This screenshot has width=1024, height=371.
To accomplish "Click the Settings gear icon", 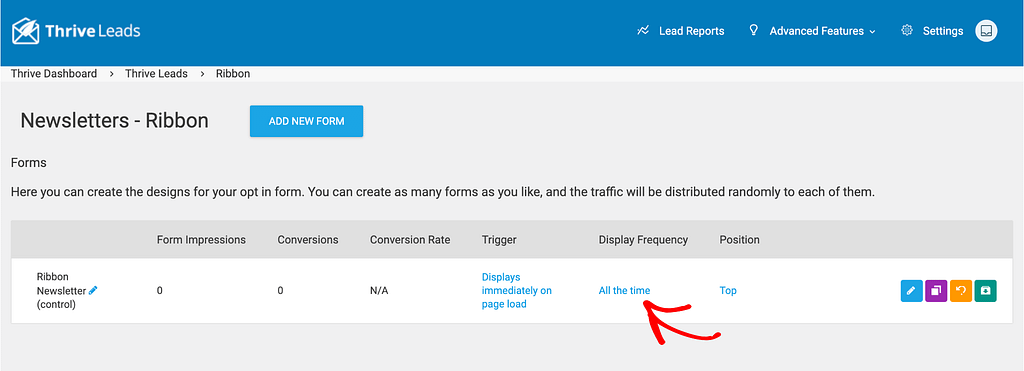I will (906, 31).
